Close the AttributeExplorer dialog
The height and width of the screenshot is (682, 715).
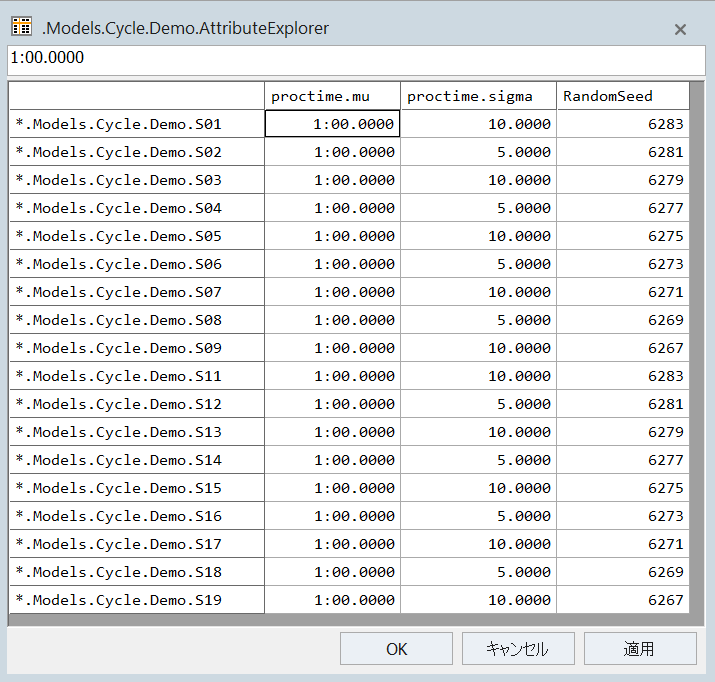[680, 30]
